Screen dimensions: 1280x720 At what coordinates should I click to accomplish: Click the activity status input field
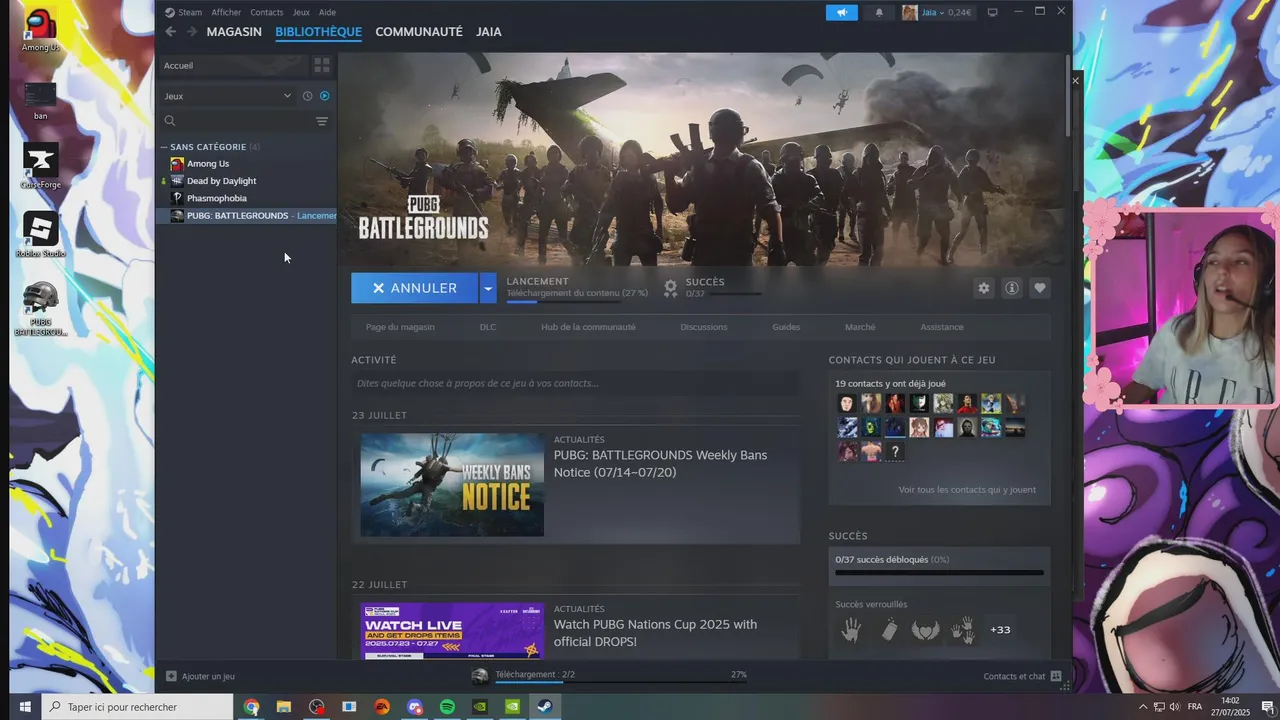tap(575, 383)
